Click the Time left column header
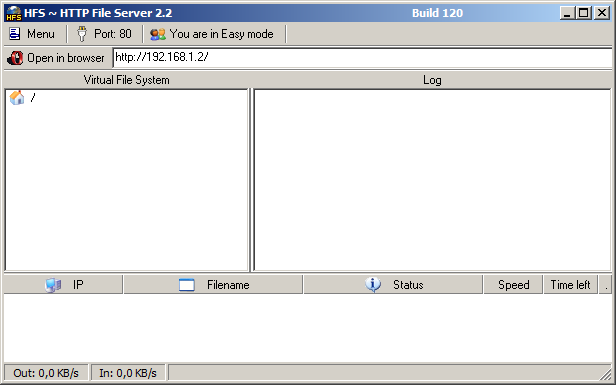This screenshot has width=616, height=385. pos(570,284)
